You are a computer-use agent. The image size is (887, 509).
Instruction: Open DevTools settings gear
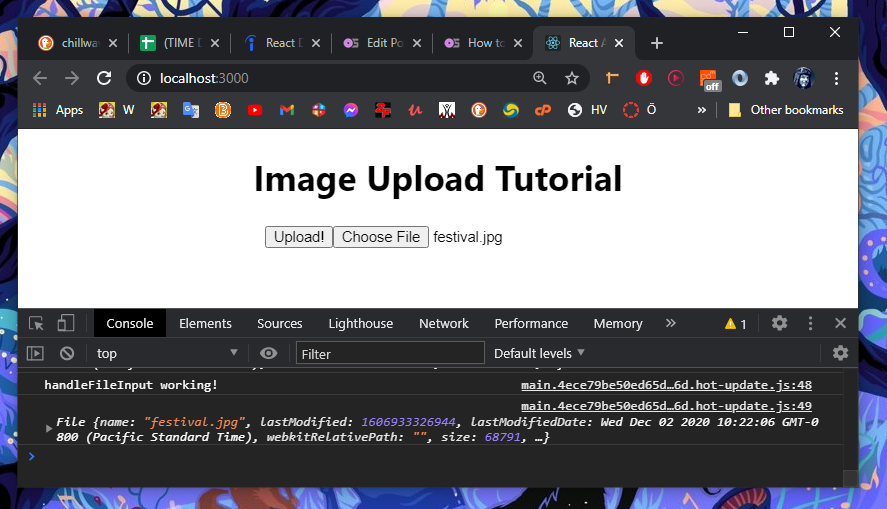pyautogui.click(x=780, y=323)
